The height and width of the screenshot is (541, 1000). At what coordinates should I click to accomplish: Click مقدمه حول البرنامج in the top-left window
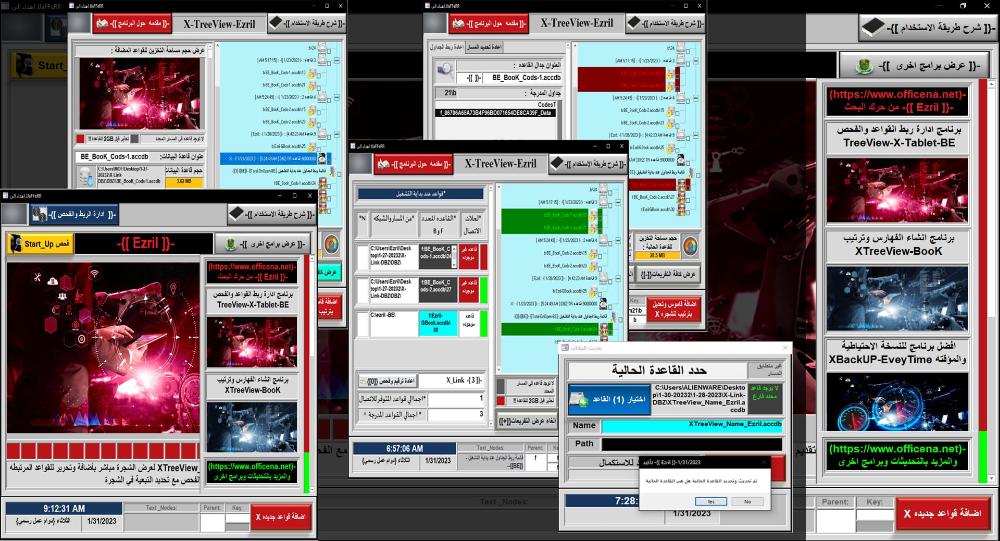(x=132, y=24)
